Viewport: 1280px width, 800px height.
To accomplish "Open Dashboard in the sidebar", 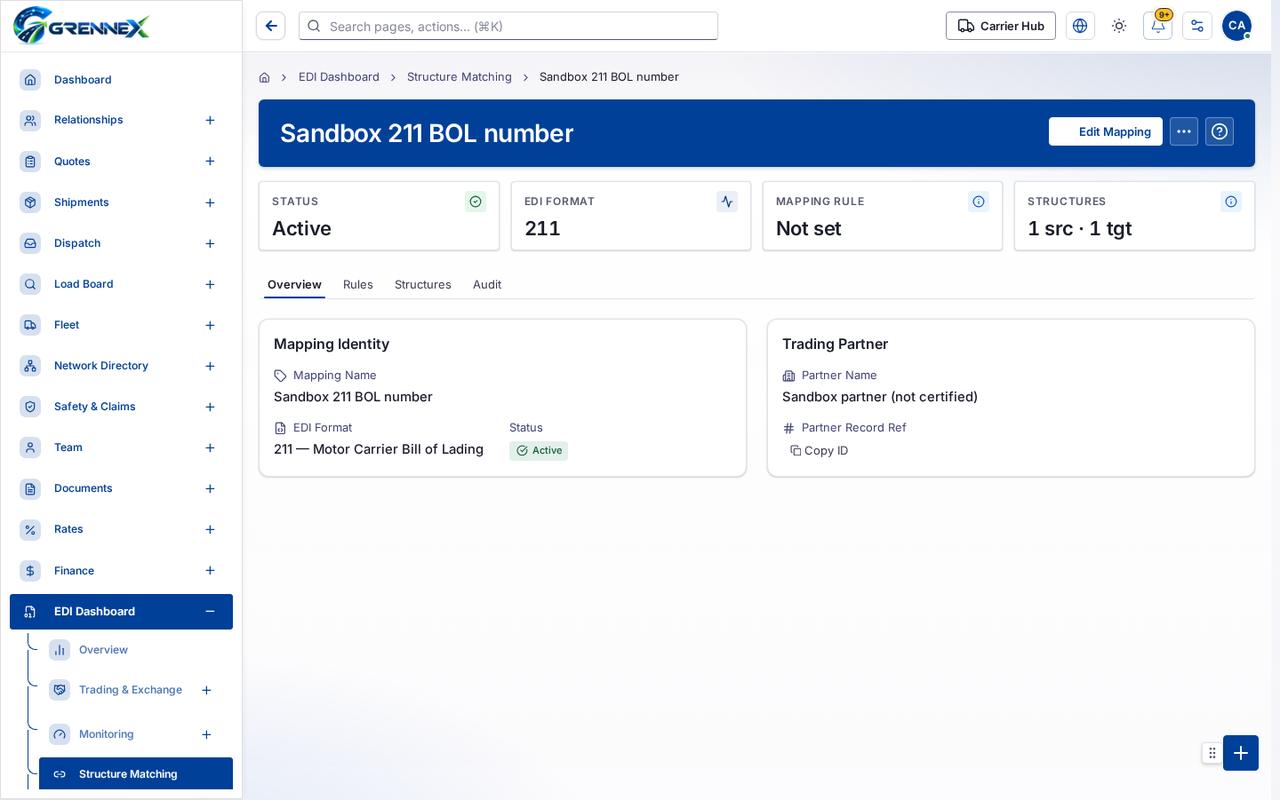I will point(121,80).
